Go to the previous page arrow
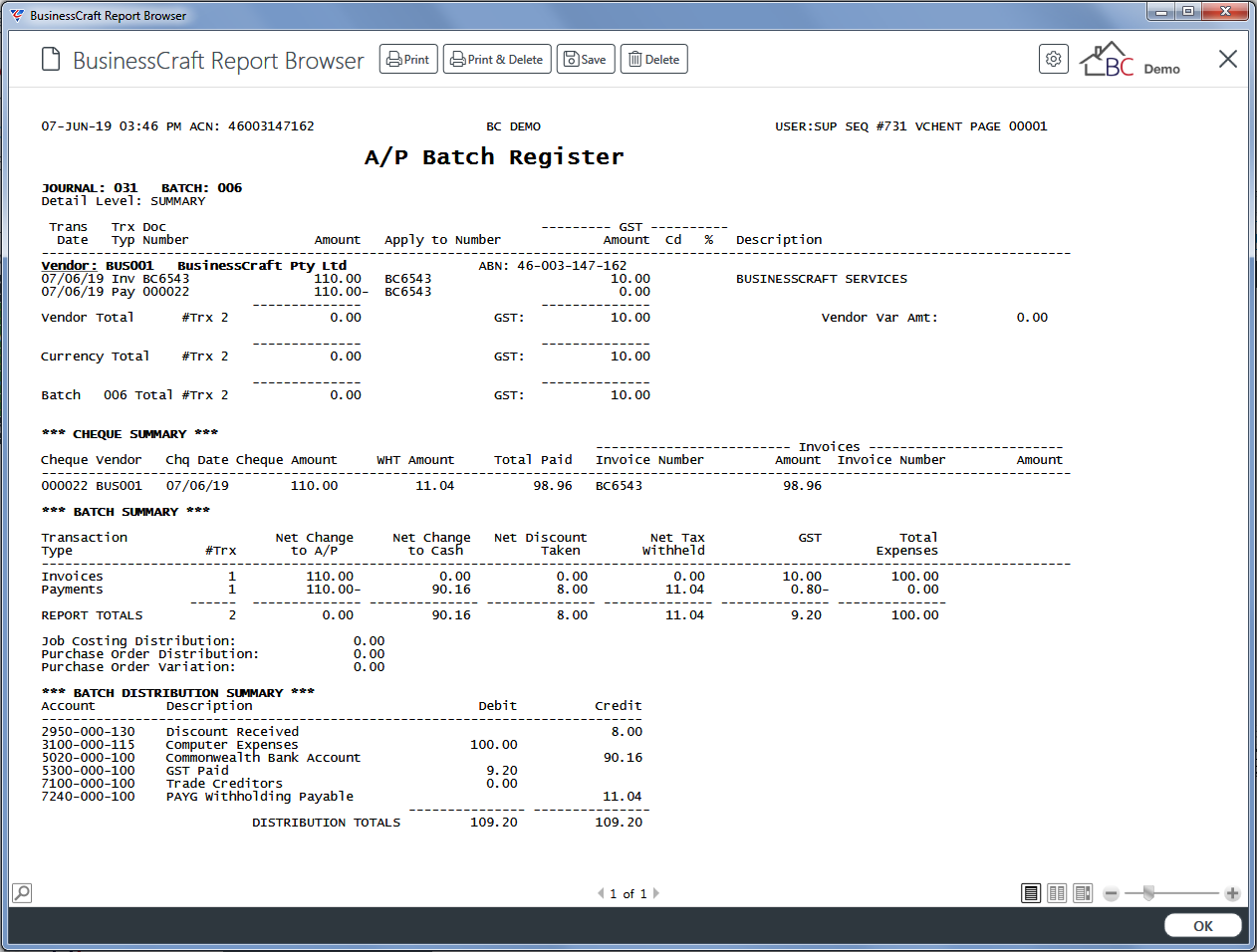 point(601,893)
